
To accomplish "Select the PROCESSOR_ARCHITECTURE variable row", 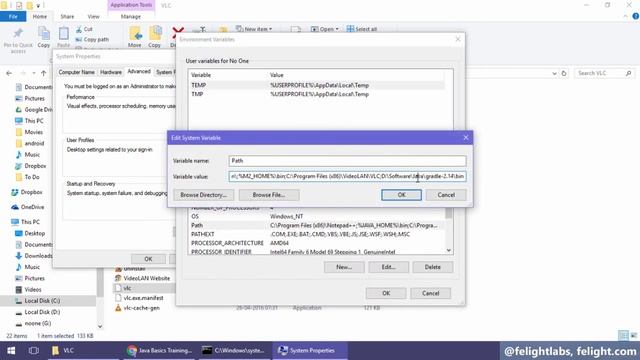I will click(317, 243).
